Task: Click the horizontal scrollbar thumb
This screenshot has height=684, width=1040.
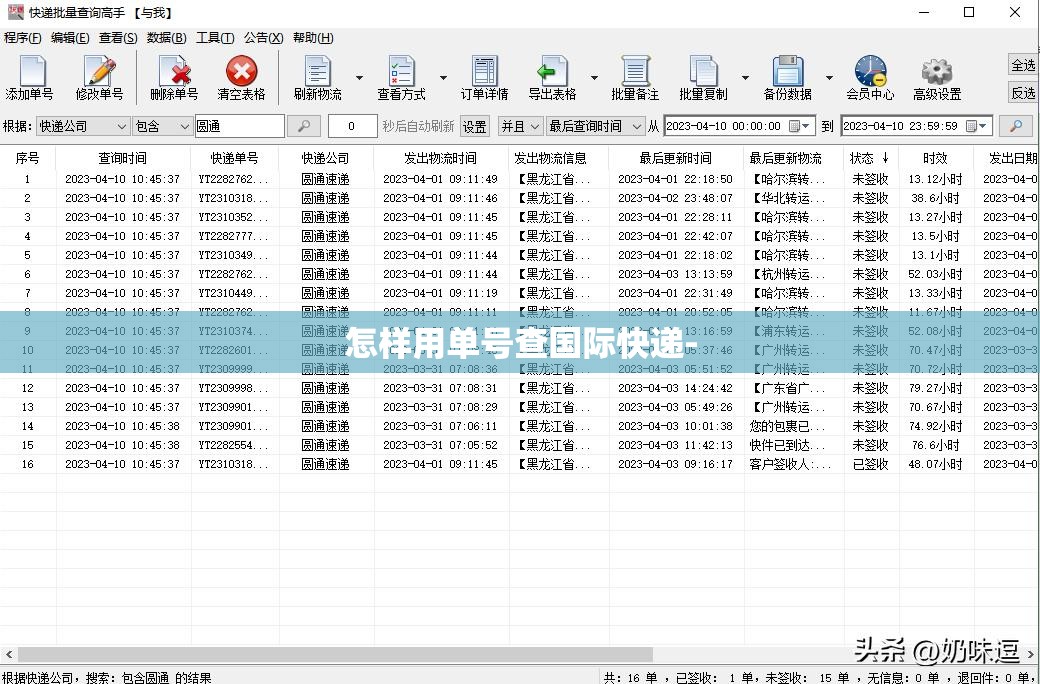Action: coord(336,654)
